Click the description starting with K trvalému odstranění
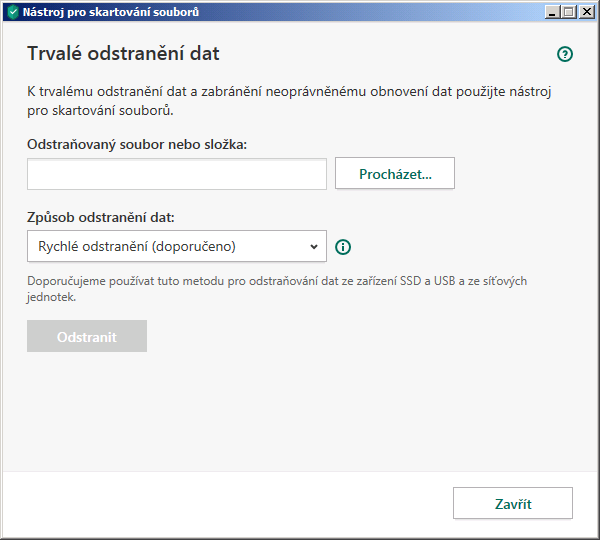Screen dimensions: 600x540 (x=289, y=101)
